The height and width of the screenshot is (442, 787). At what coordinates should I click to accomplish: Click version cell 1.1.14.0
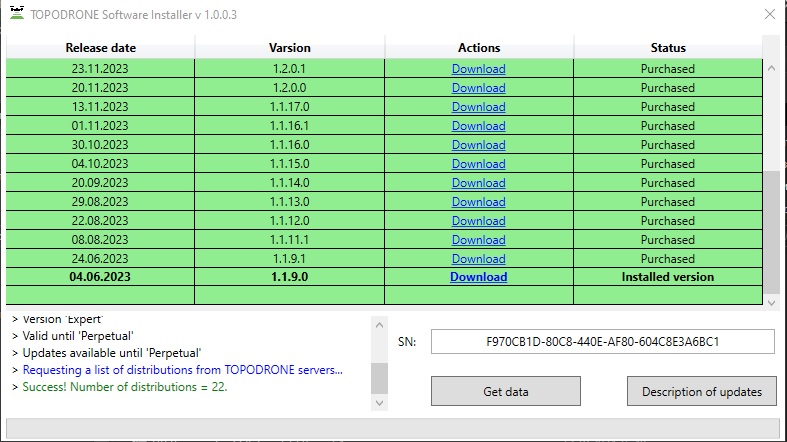[290, 183]
